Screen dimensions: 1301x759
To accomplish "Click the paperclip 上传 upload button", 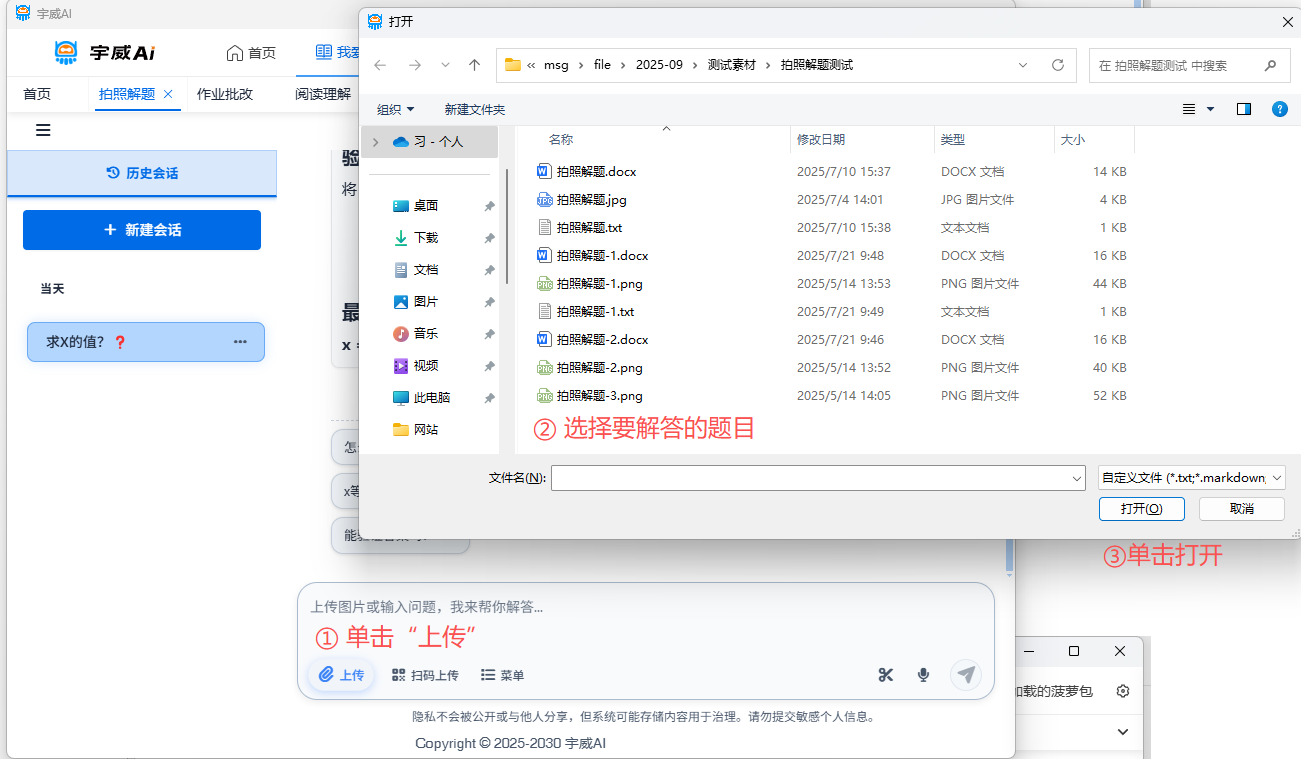I will click(342, 675).
